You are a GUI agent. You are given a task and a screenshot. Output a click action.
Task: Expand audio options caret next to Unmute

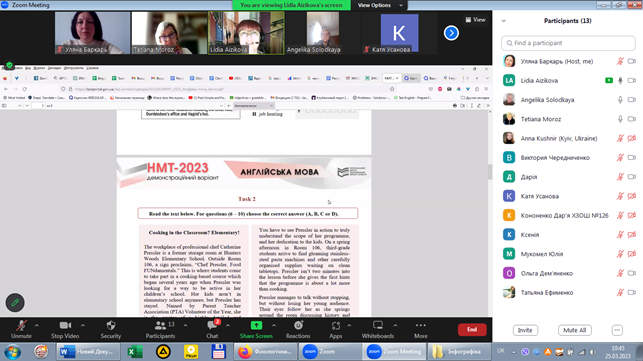(x=36, y=325)
